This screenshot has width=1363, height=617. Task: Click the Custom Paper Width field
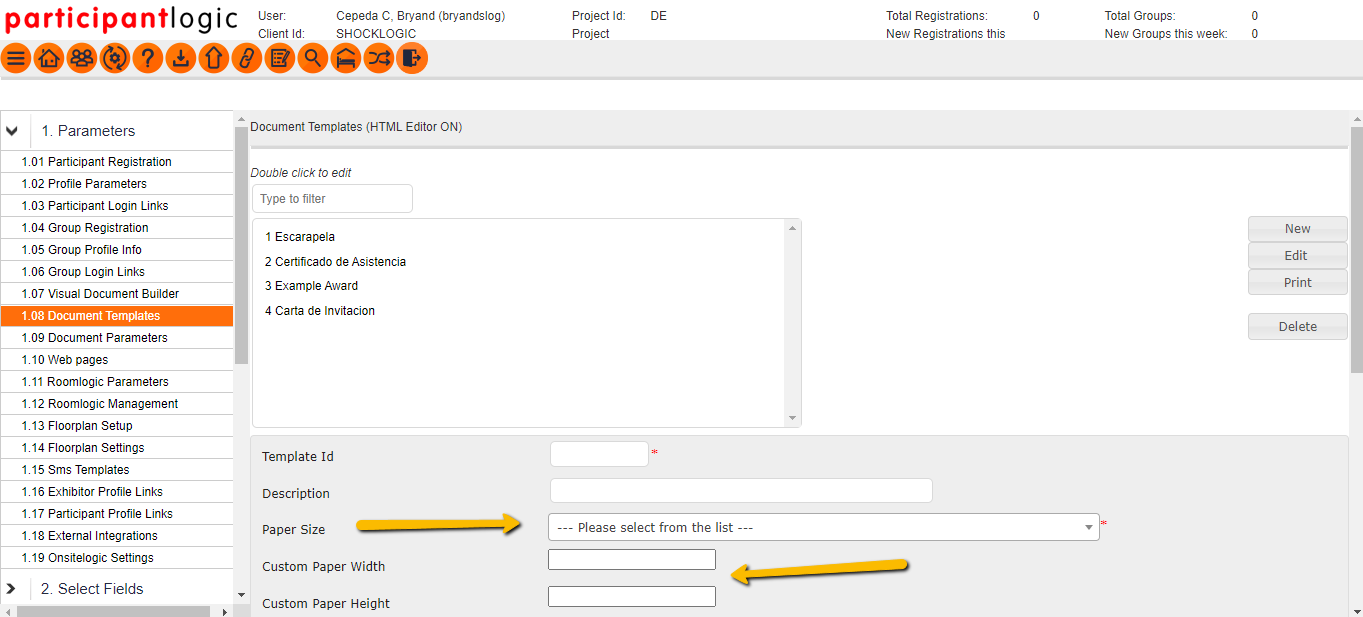(x=632, y=560)
